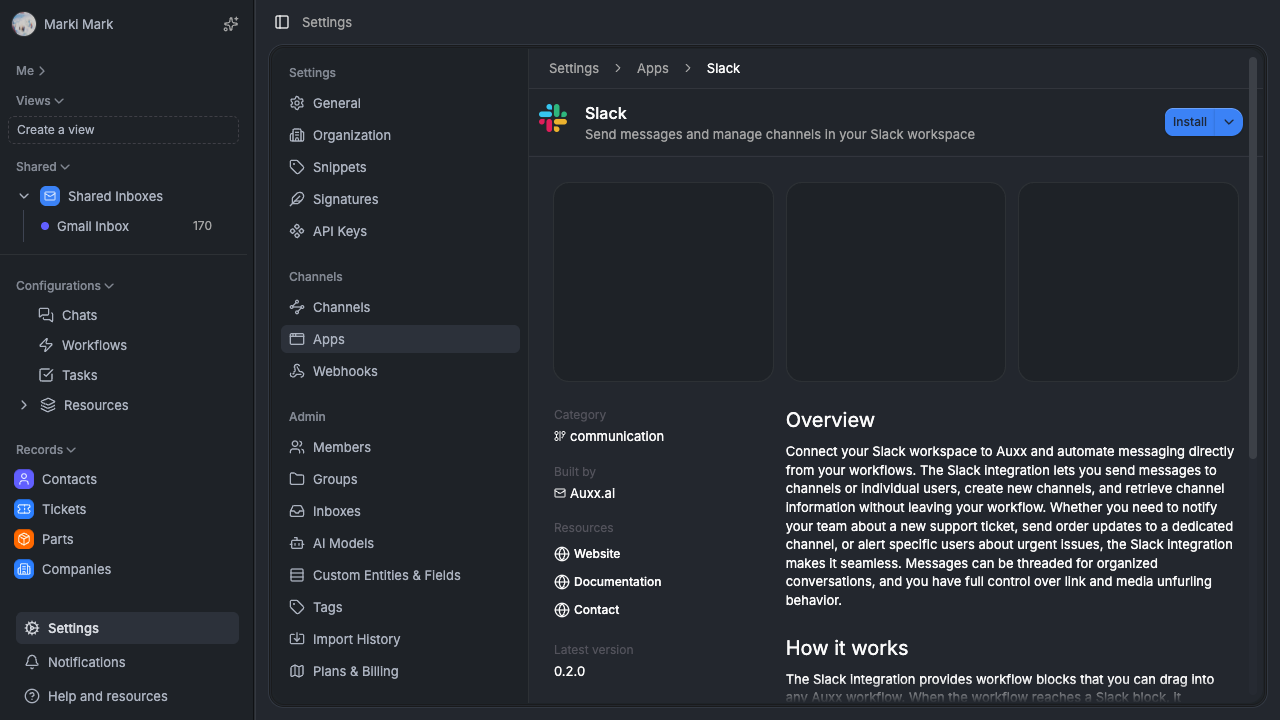Viewport: 1280px width, 720px height.
Task: Click the Shared Inboxes mail icon
Action: pyautogui.click(x=50, y=196)
